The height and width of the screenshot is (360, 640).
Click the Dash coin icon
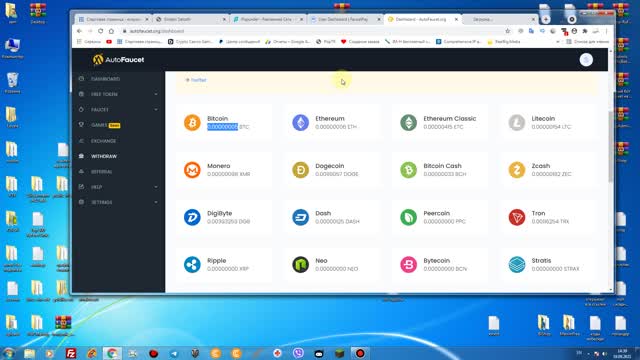300,217
